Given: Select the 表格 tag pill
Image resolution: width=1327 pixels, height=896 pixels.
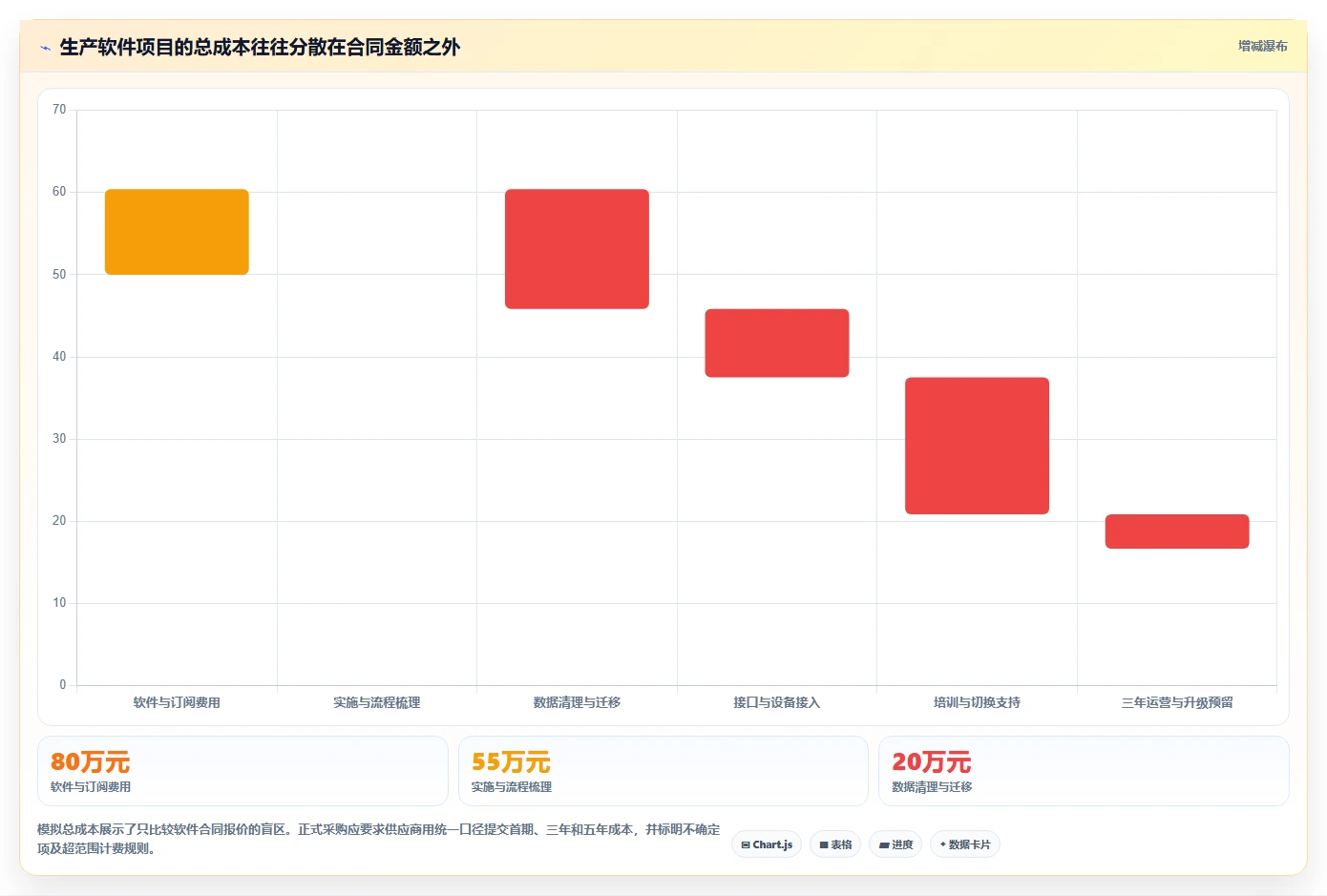Looking at the screenshot, I should tap(835, 844).
